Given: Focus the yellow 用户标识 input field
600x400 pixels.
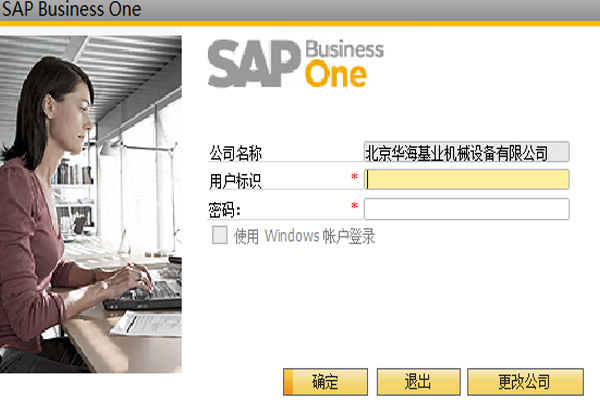Looking at the screenshot, I should click(466, 180).
